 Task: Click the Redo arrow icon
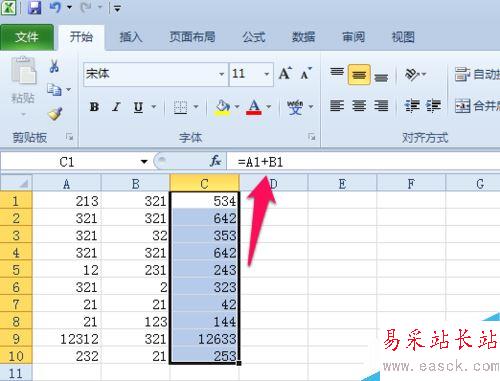(86, 7)
